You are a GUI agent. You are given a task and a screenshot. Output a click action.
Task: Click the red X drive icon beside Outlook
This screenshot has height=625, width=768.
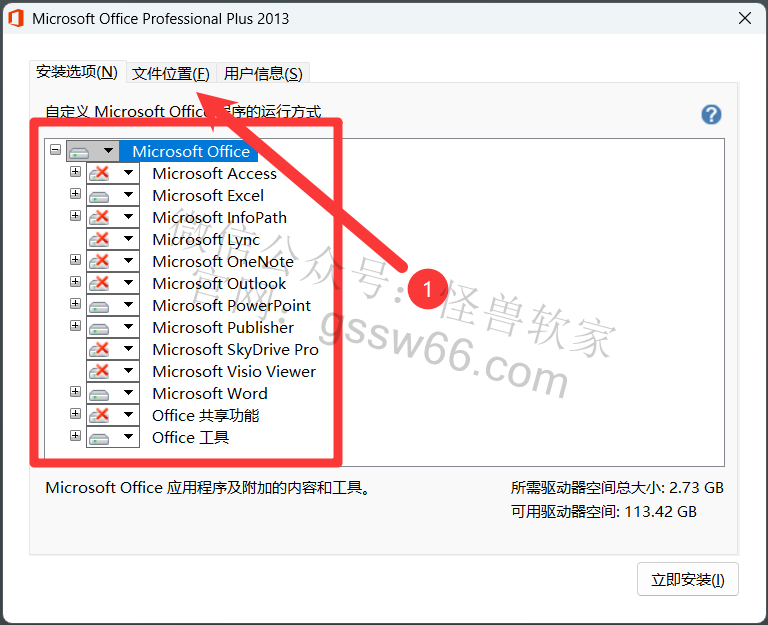(99, 283)
